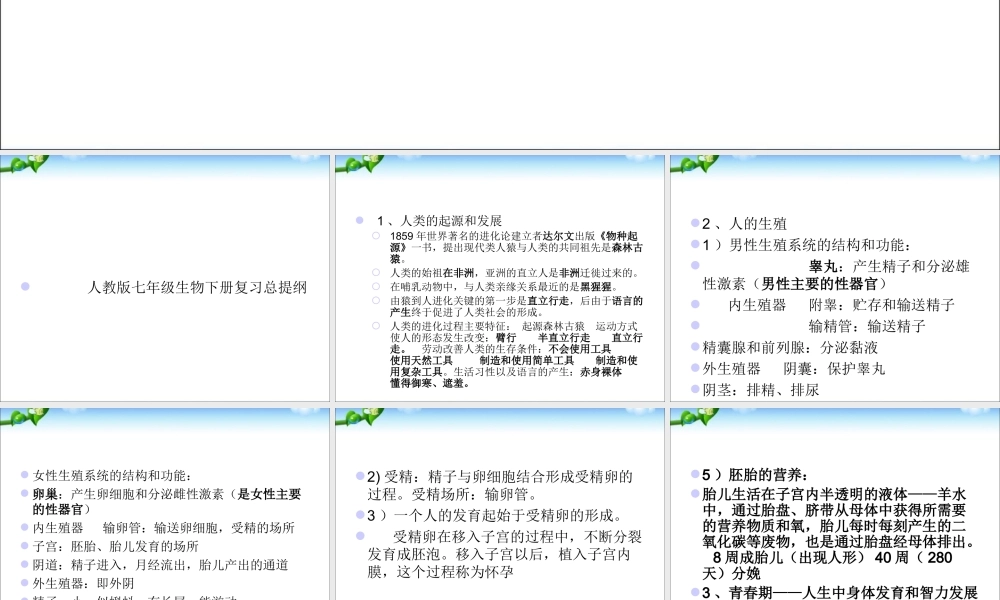1000x600 pixels.
Task: Click the leaf ornament on the bottom-left slide
Action: 22,419
